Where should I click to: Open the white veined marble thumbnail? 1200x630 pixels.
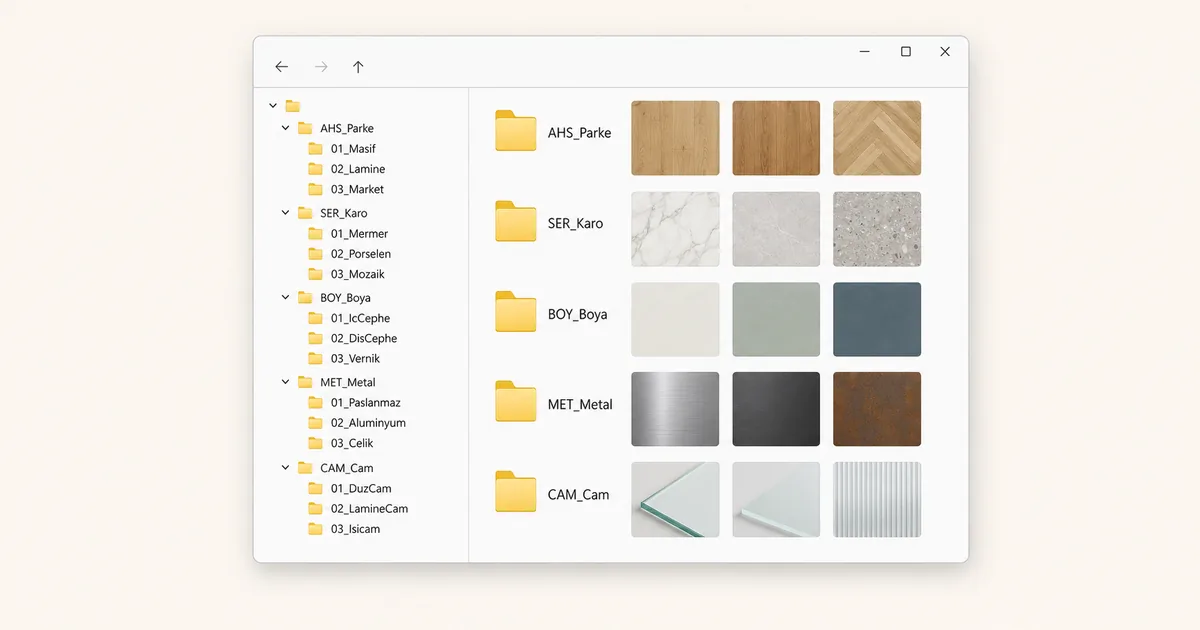(x=675, y=229)
